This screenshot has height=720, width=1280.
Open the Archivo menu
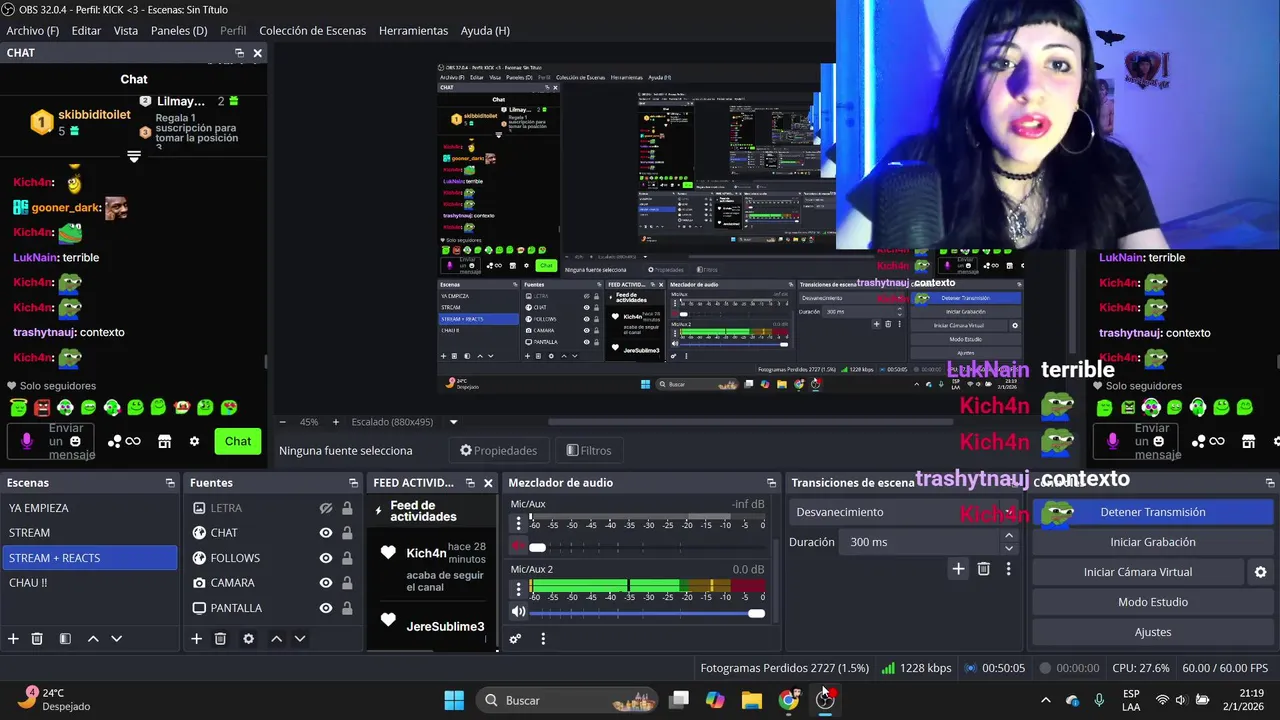point(33,31)
